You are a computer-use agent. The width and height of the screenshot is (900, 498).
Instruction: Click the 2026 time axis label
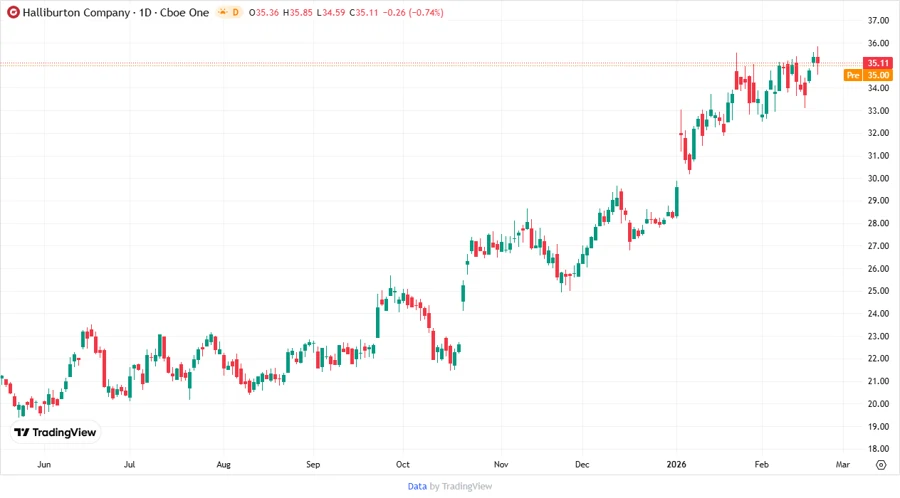(x=676, y=464)
